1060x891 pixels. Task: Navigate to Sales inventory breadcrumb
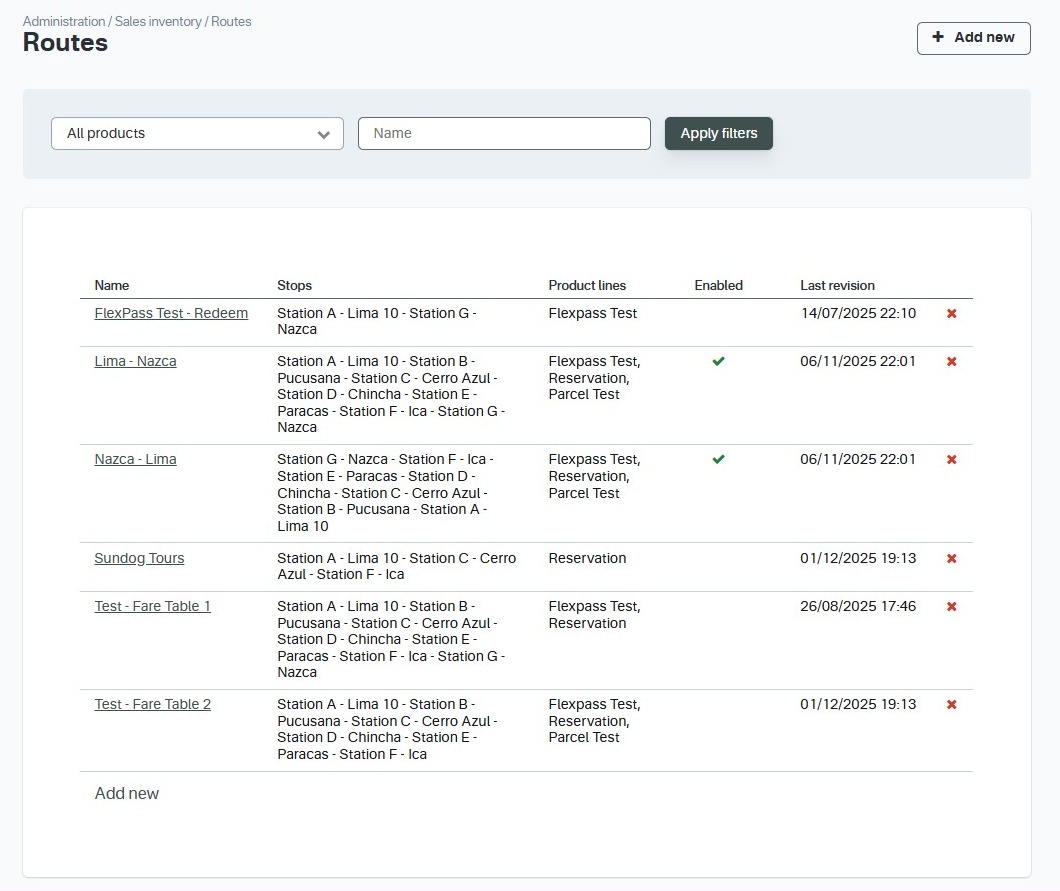pyautogui.click(x=158, y=22)
